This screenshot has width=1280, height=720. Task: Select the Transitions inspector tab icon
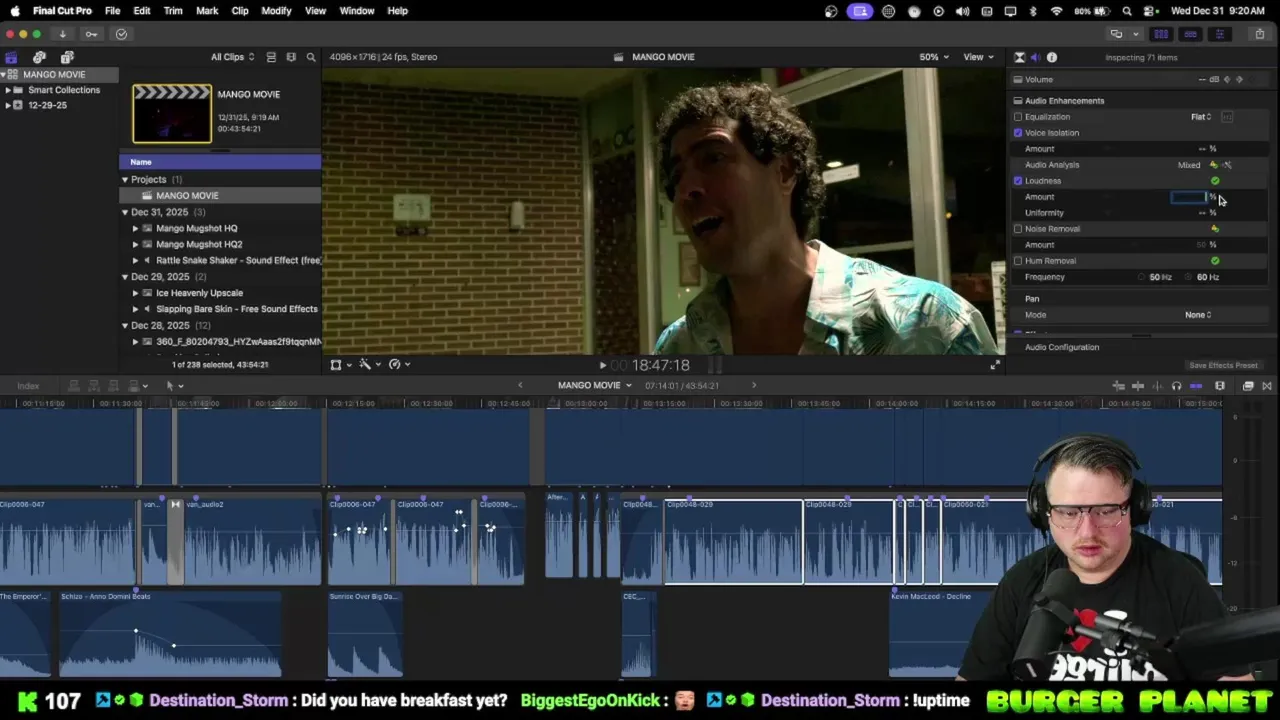[x=1019, y=57]
